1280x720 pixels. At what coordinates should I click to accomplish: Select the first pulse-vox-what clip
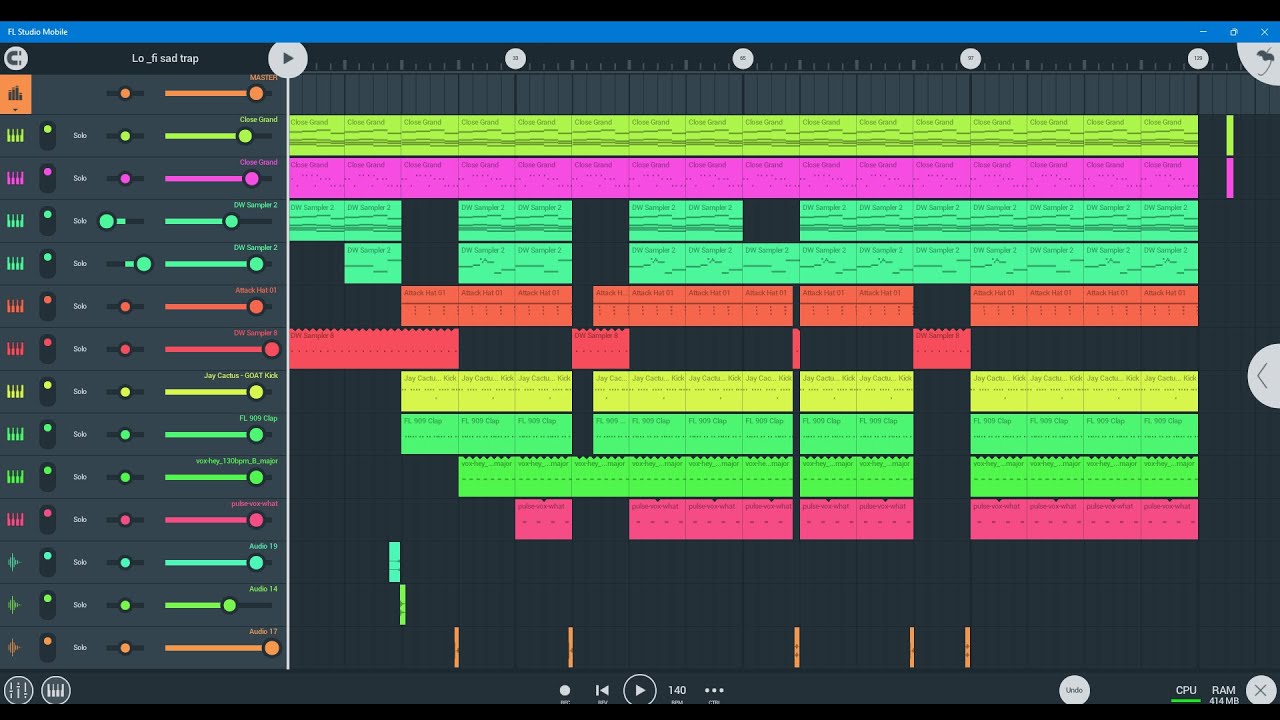(543, 519)
